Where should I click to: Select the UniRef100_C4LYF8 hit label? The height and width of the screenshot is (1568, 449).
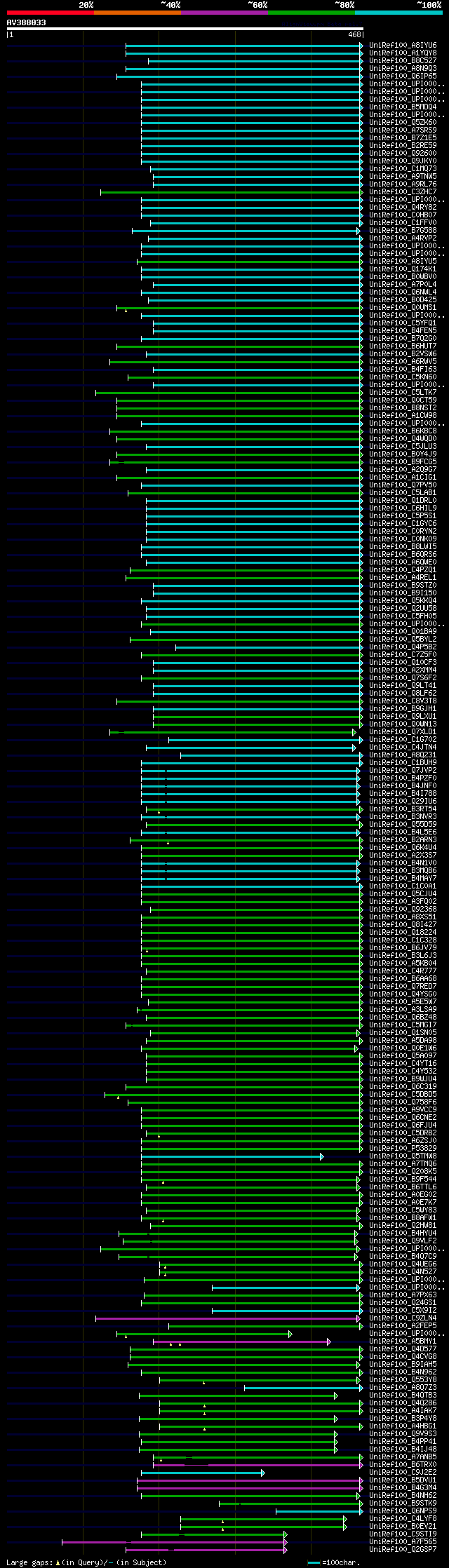[403, 1518]
